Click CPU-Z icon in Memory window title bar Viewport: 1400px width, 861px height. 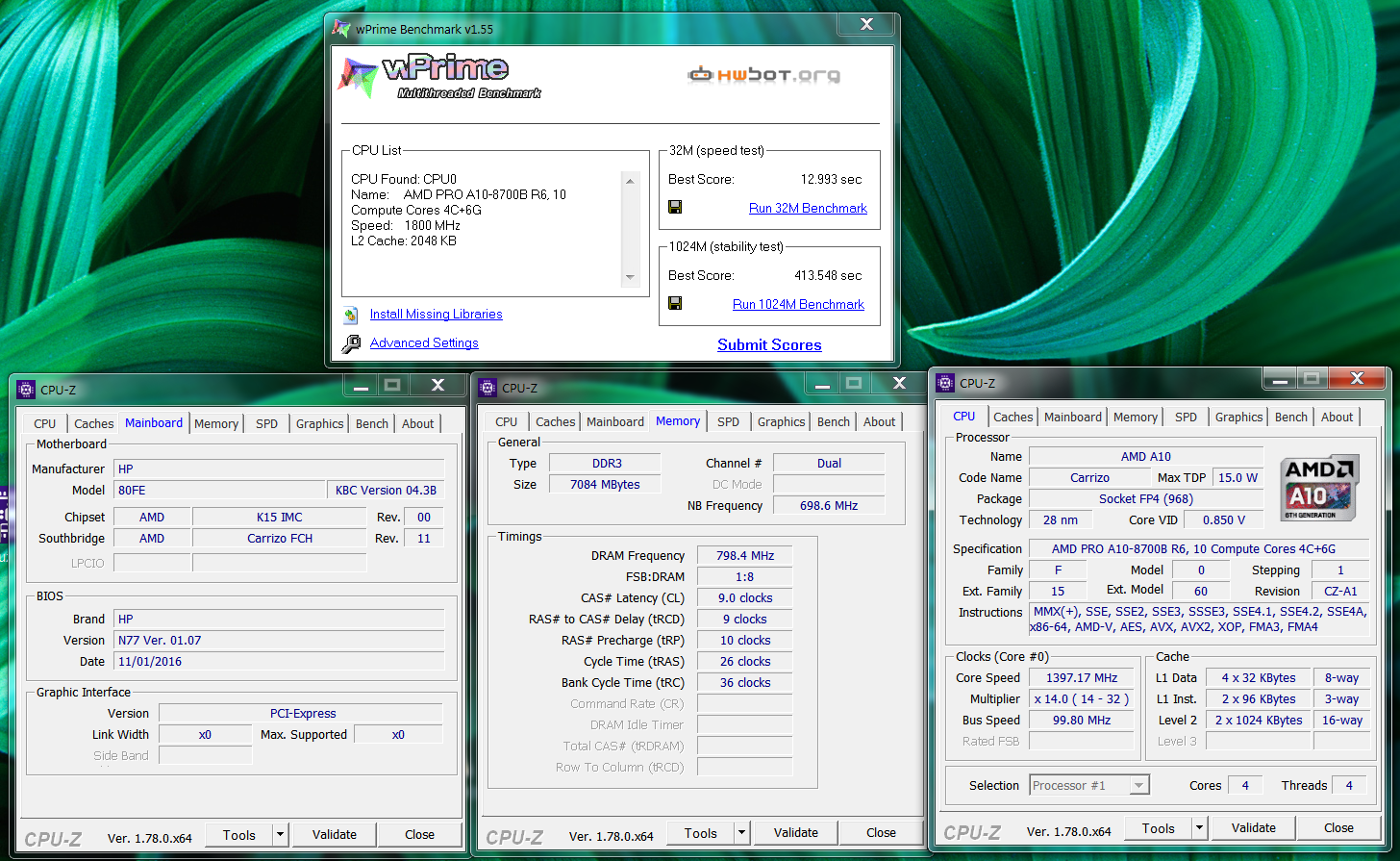(487, 388)
